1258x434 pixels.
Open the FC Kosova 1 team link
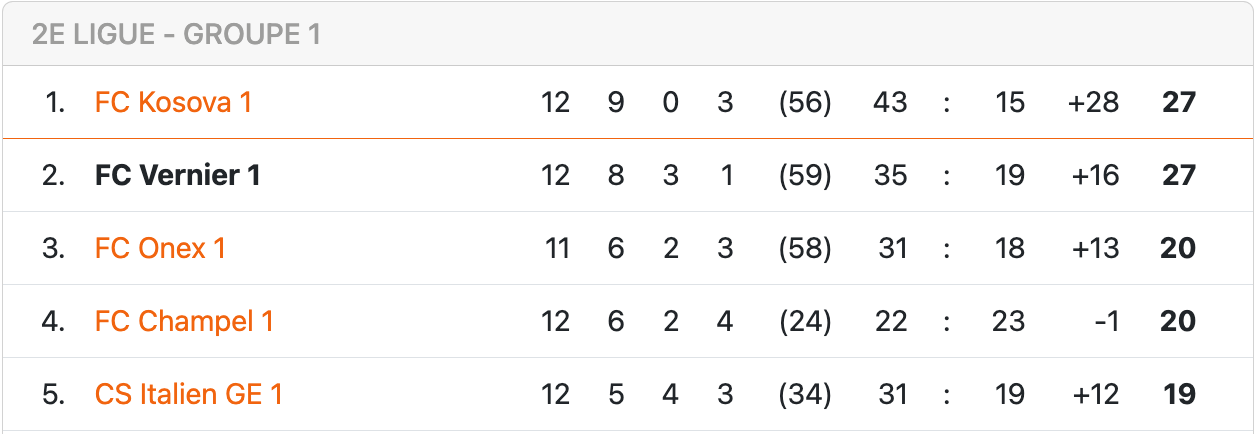point(173,102)
